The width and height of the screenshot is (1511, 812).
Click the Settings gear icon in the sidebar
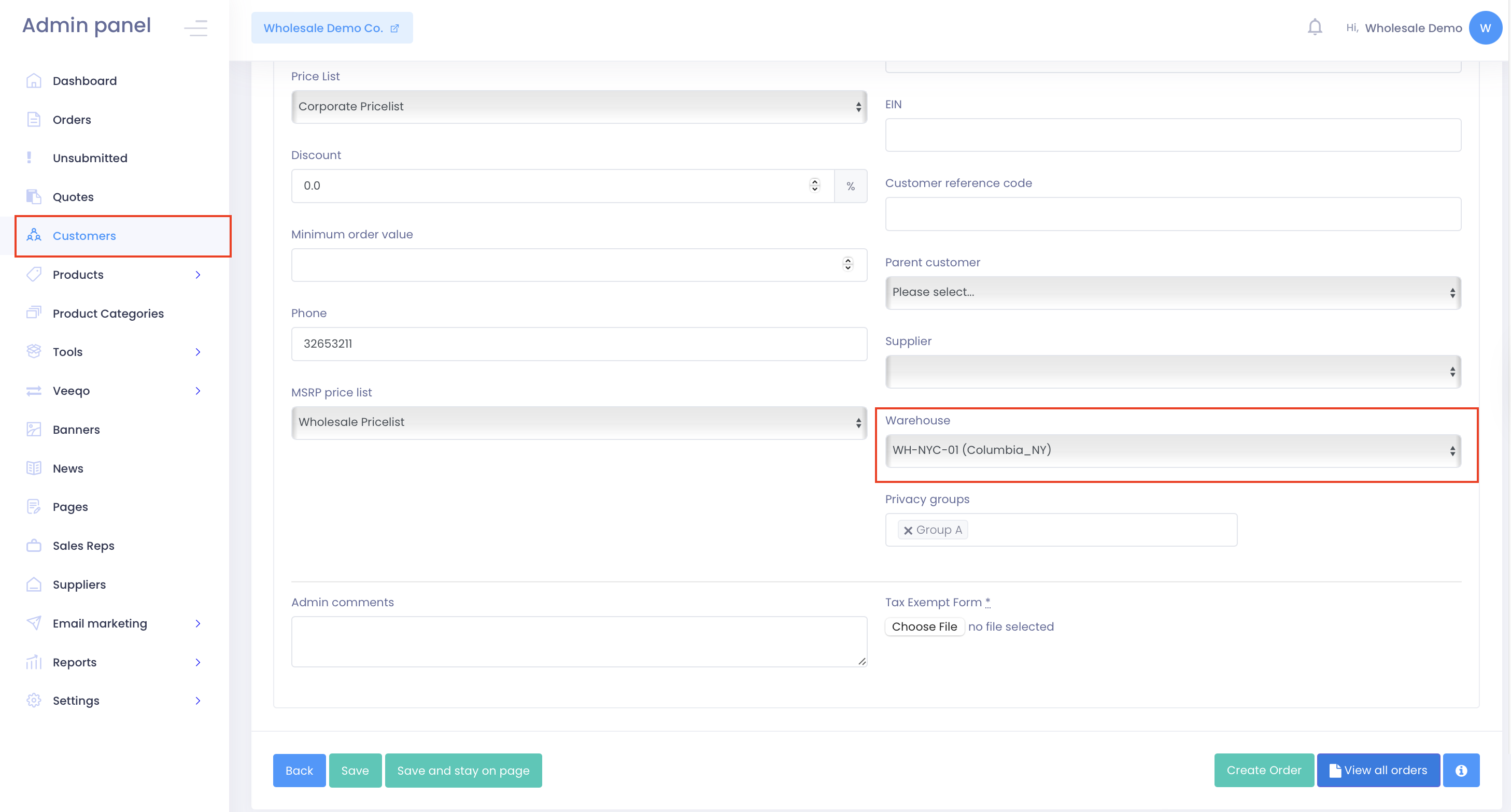pyautogui.click(x=34, y=700)
